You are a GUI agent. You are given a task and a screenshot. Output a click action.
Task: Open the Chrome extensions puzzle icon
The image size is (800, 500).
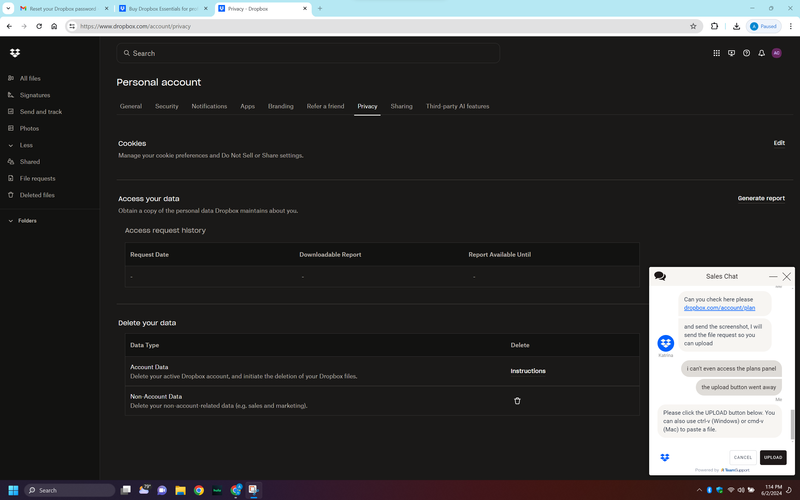(x=715, y=26)
